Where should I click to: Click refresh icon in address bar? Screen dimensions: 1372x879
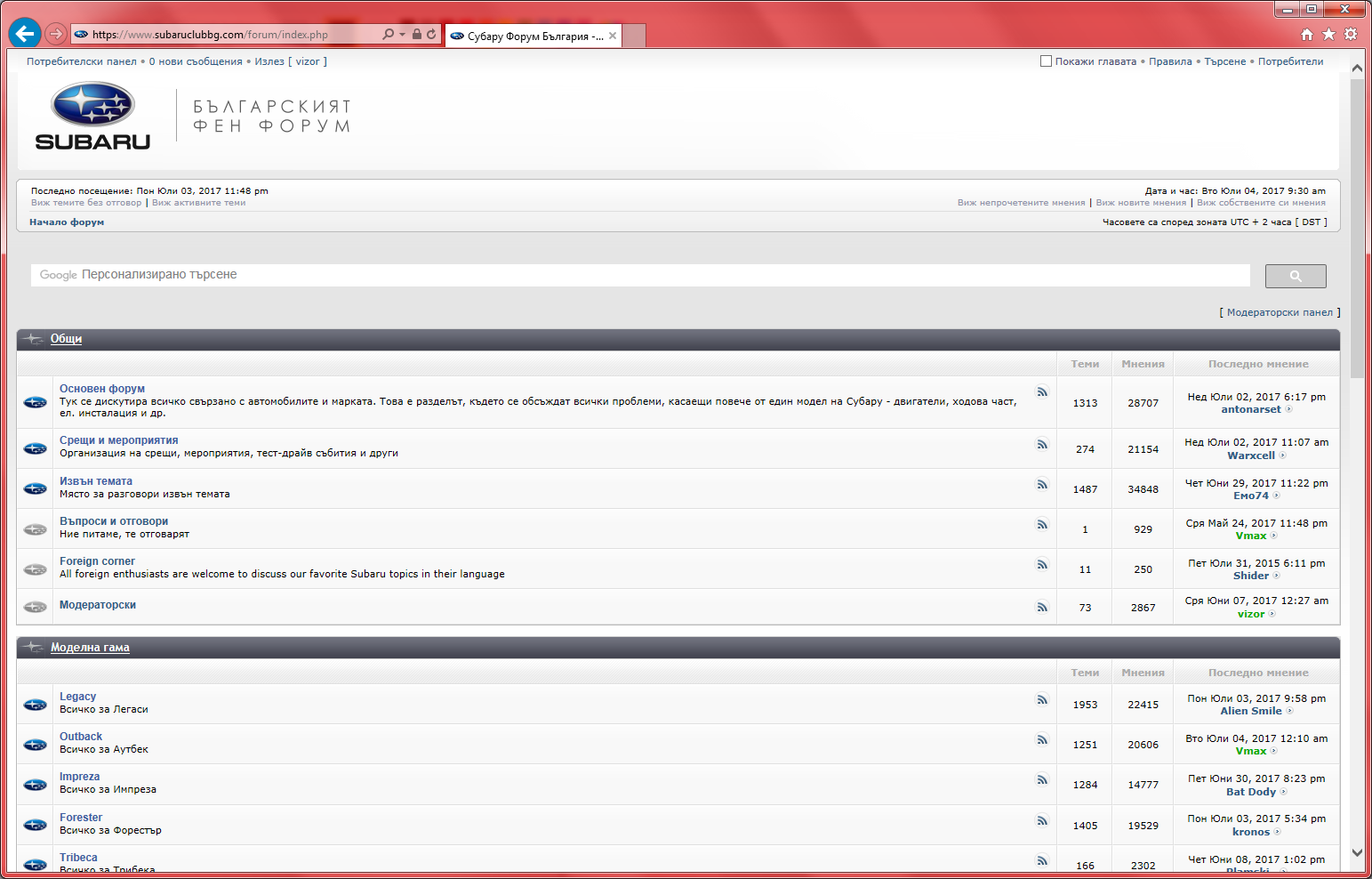pos(431,34)
